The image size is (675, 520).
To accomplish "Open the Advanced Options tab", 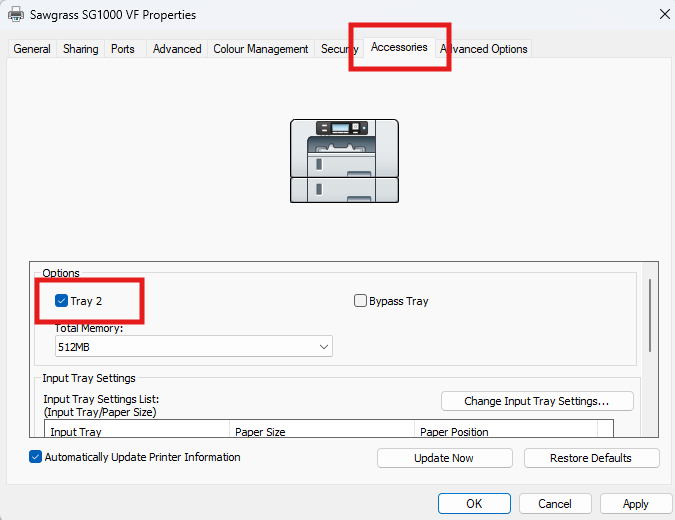I will coord(483,49).
